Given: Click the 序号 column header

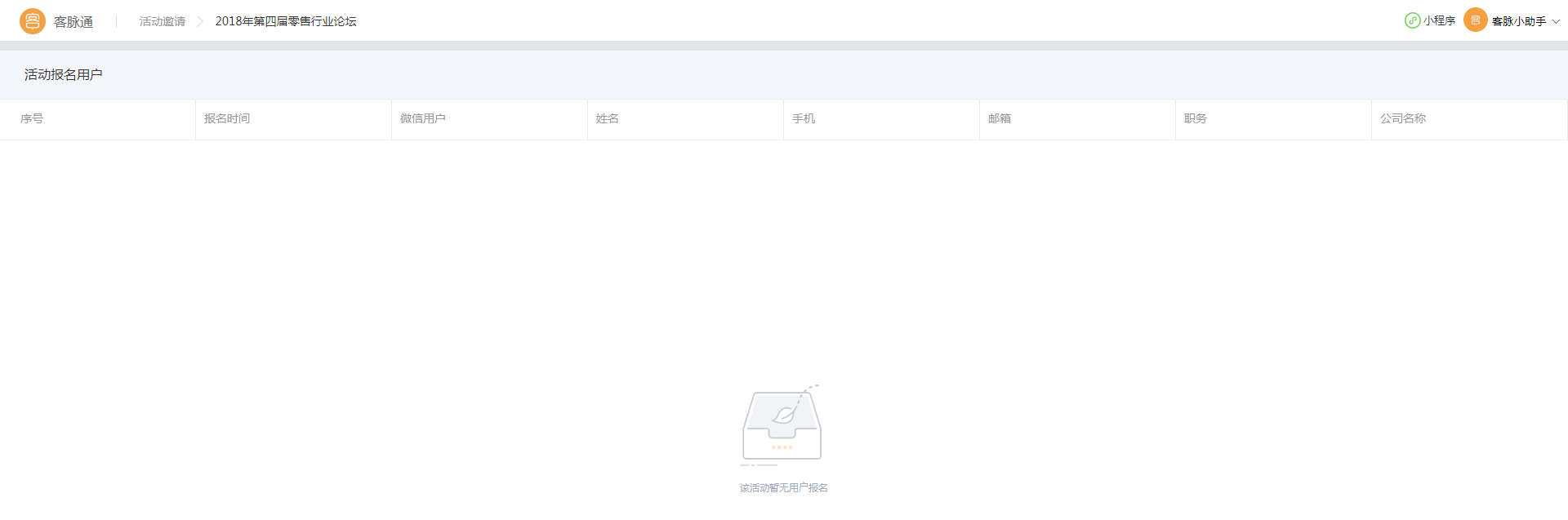Looking at the screenshot, I should (32, 119).
